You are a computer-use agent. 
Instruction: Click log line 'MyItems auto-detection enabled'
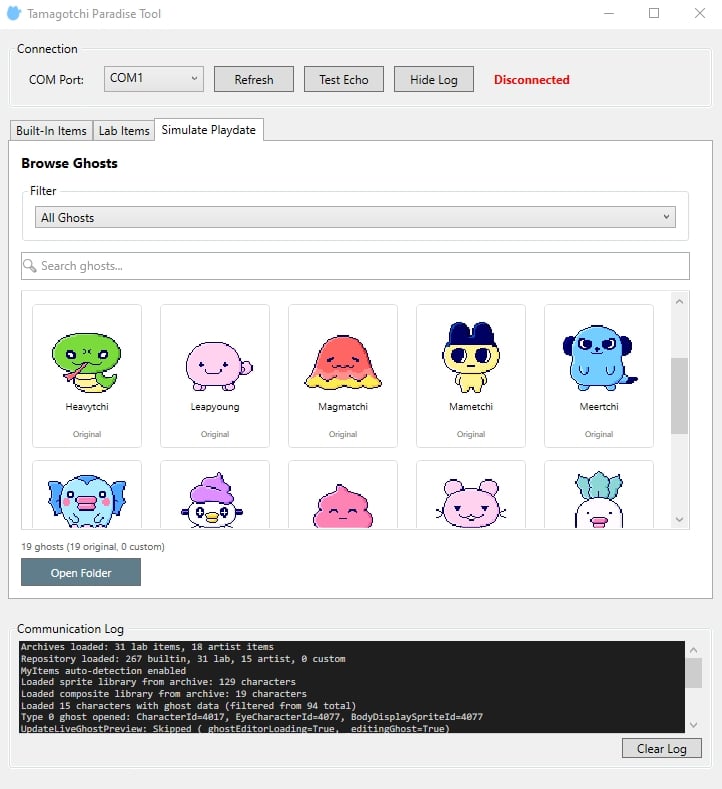coord(103,670)
